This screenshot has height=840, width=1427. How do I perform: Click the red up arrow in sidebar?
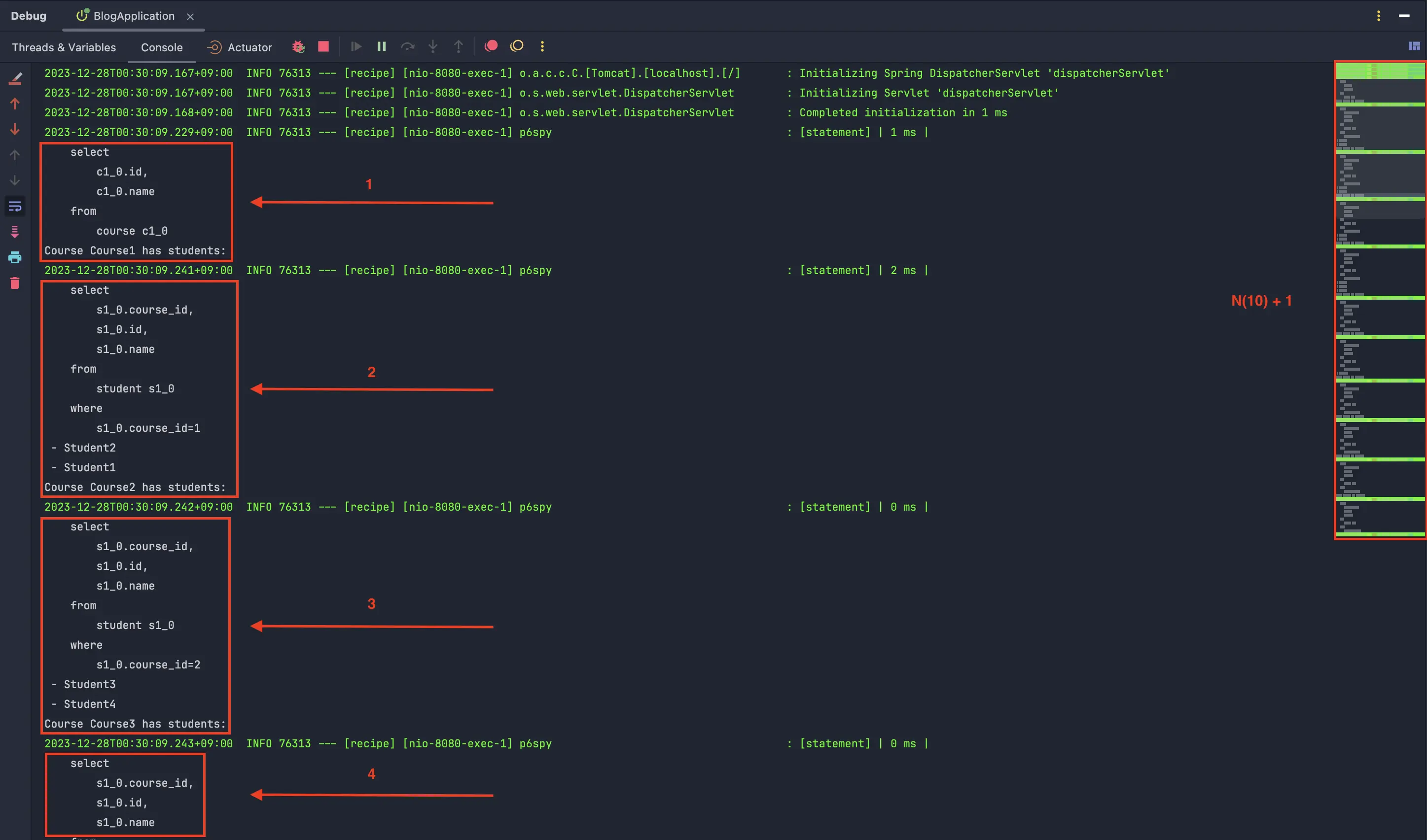(x=15, y=104)
